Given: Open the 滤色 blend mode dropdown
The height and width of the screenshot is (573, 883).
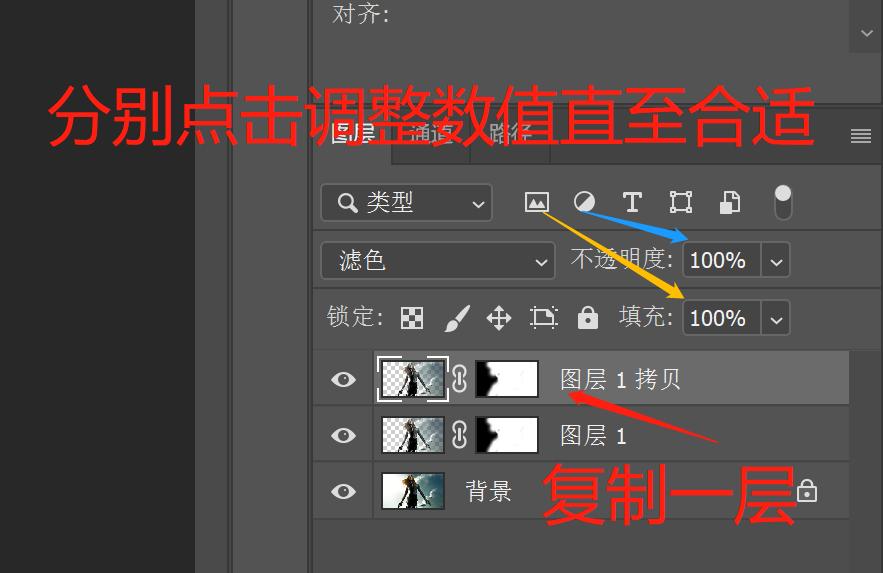Looking at the screenshot, I should click(438, 261).
